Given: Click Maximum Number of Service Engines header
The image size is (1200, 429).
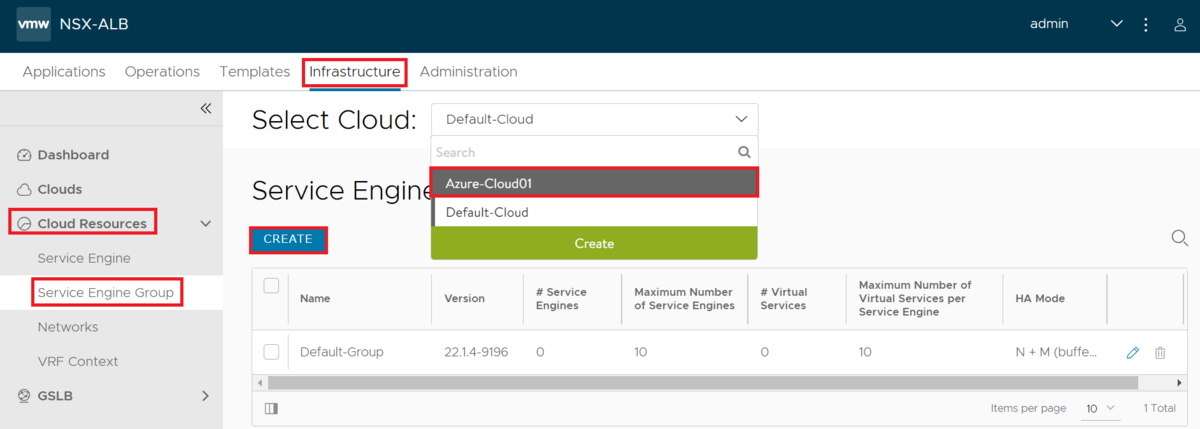Looking at the screenshot, I should [x=685, y=298].
